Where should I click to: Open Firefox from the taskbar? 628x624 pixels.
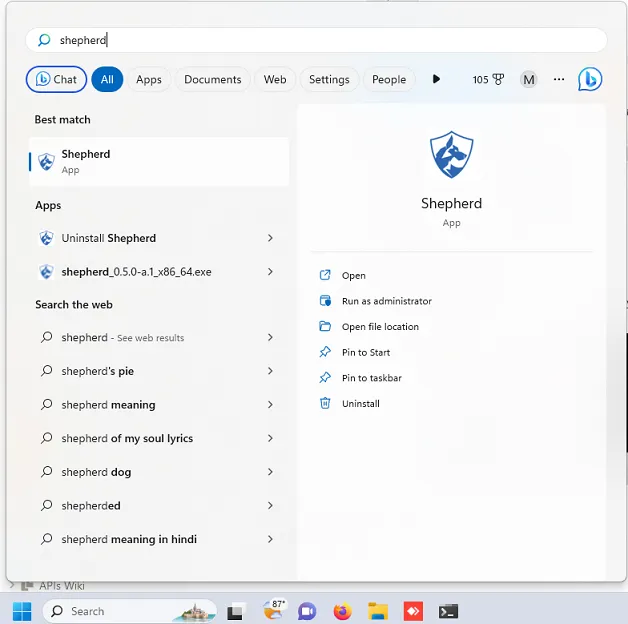(342, 612)
